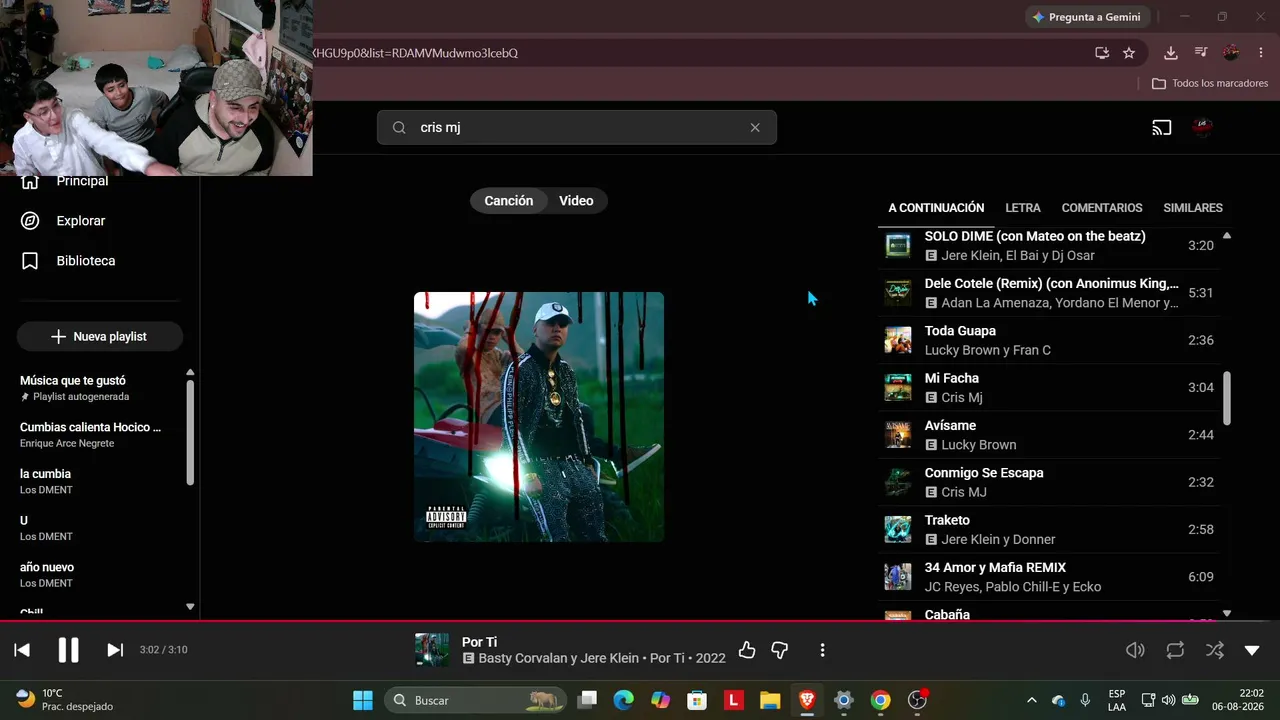Mute the player volume
Viewport: 1280px width, 720px height.
pos(1135,650)
